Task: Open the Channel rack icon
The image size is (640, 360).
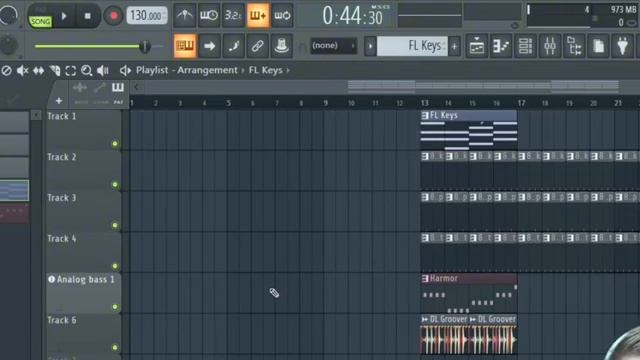Action: 525,46
